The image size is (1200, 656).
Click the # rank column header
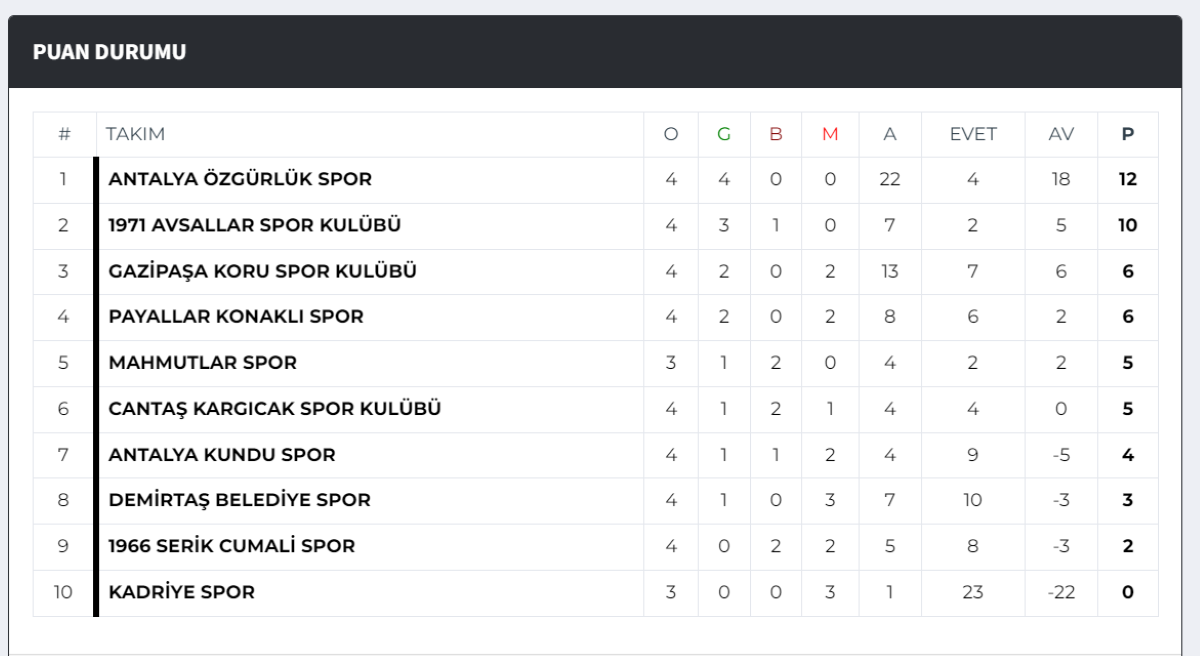tap(64, 134)
